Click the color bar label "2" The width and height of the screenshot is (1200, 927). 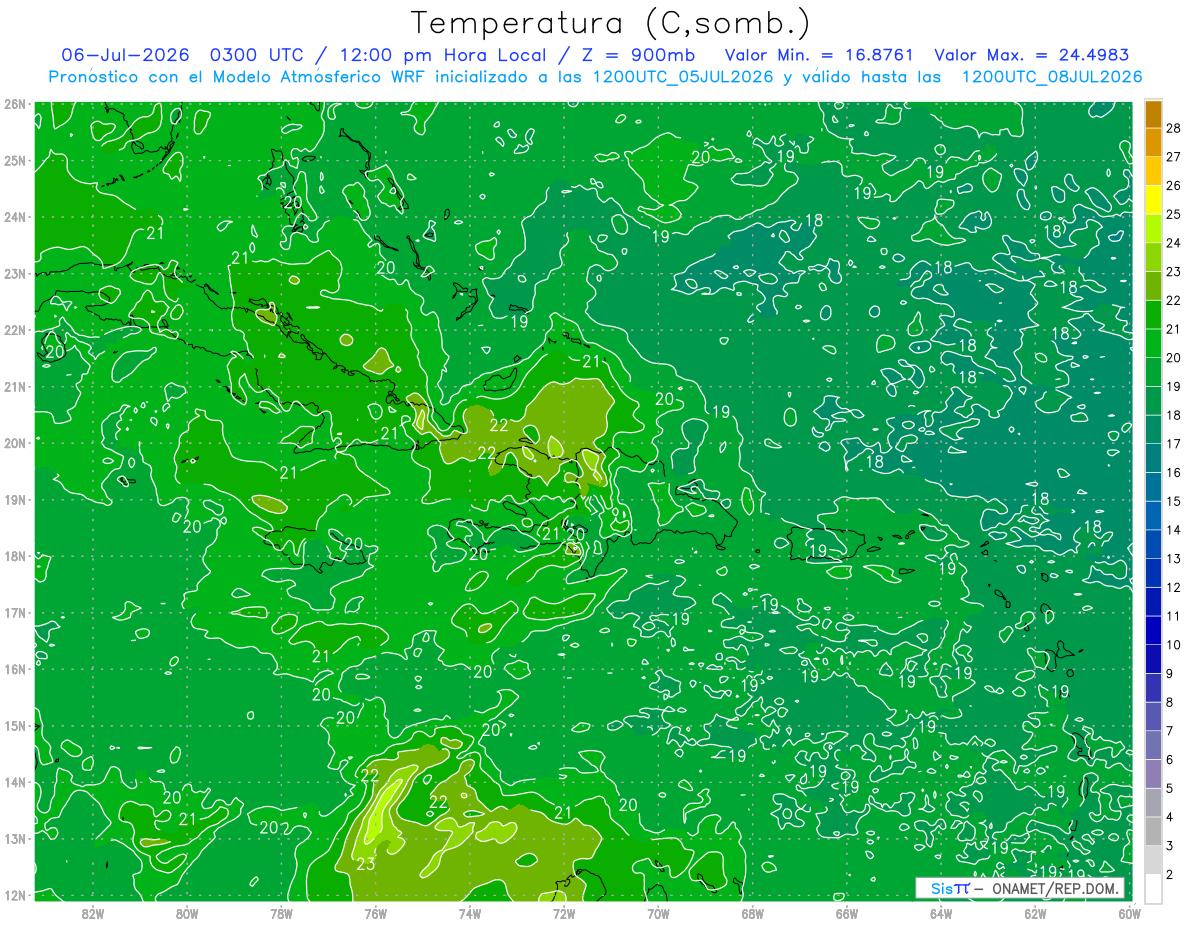point(1170,875)
